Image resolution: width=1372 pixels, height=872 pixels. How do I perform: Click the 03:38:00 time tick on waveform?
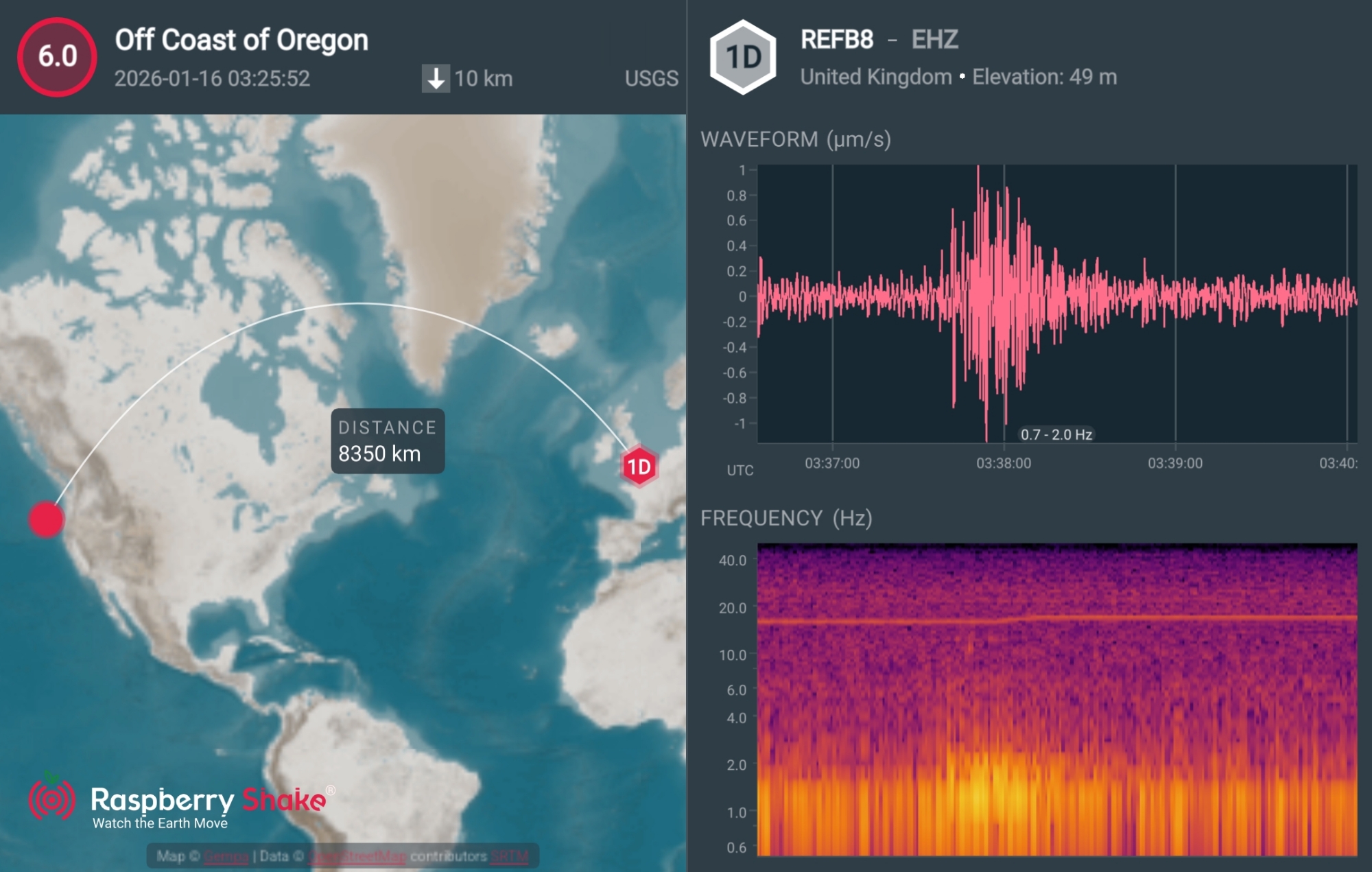pos(1004,463)
